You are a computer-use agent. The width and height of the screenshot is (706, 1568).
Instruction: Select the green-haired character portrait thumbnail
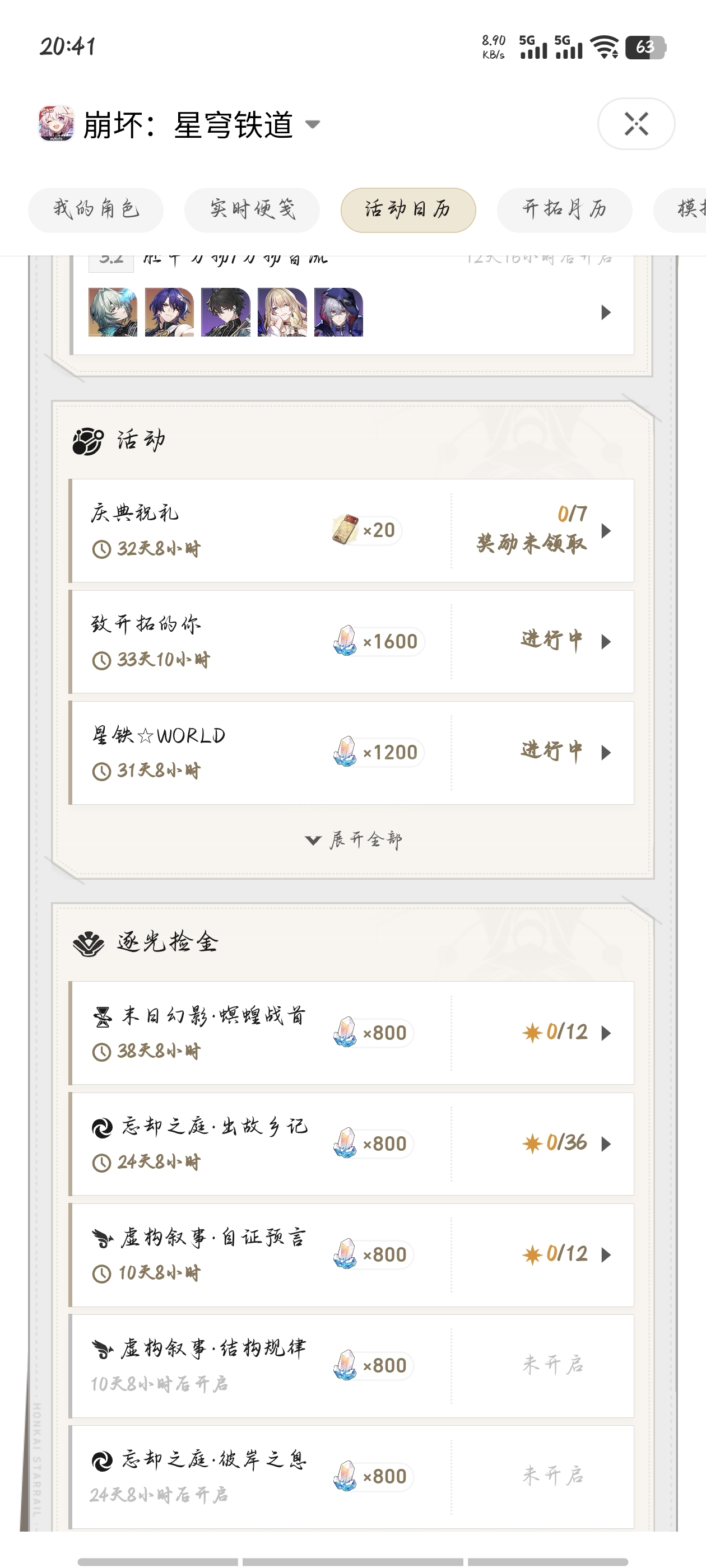[113, 312]
